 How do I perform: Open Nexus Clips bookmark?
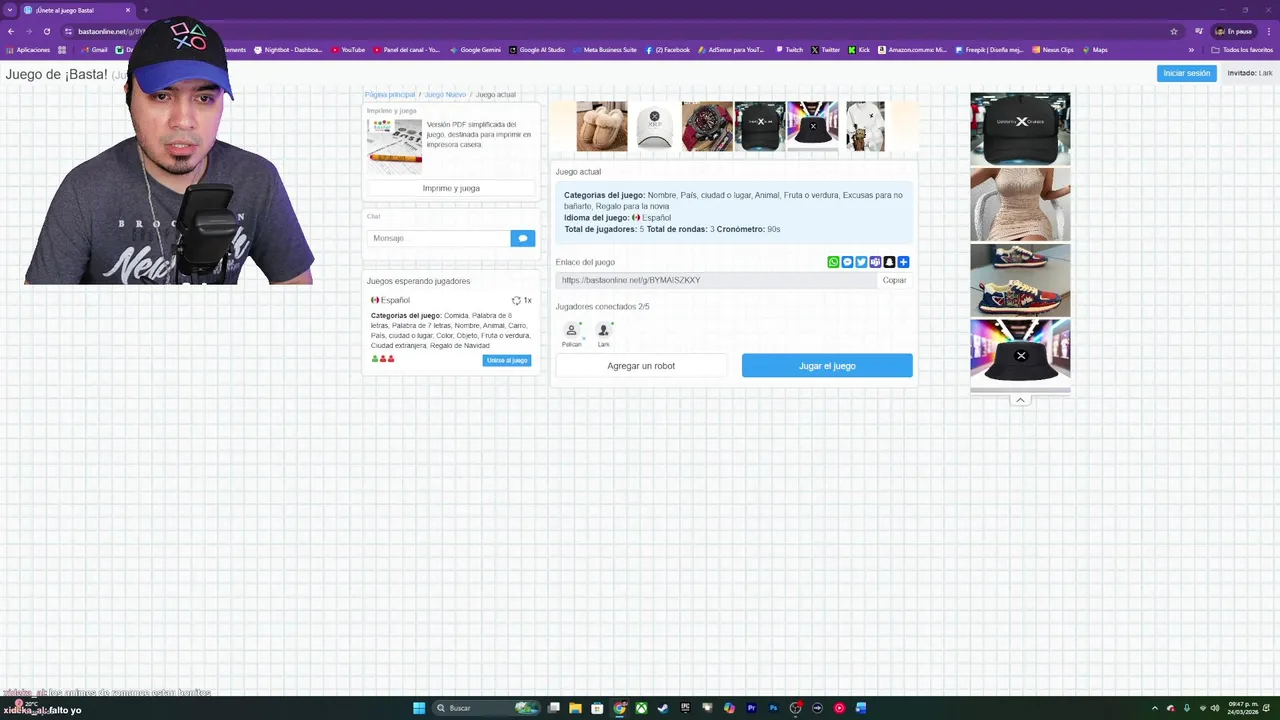point(1053,50)
